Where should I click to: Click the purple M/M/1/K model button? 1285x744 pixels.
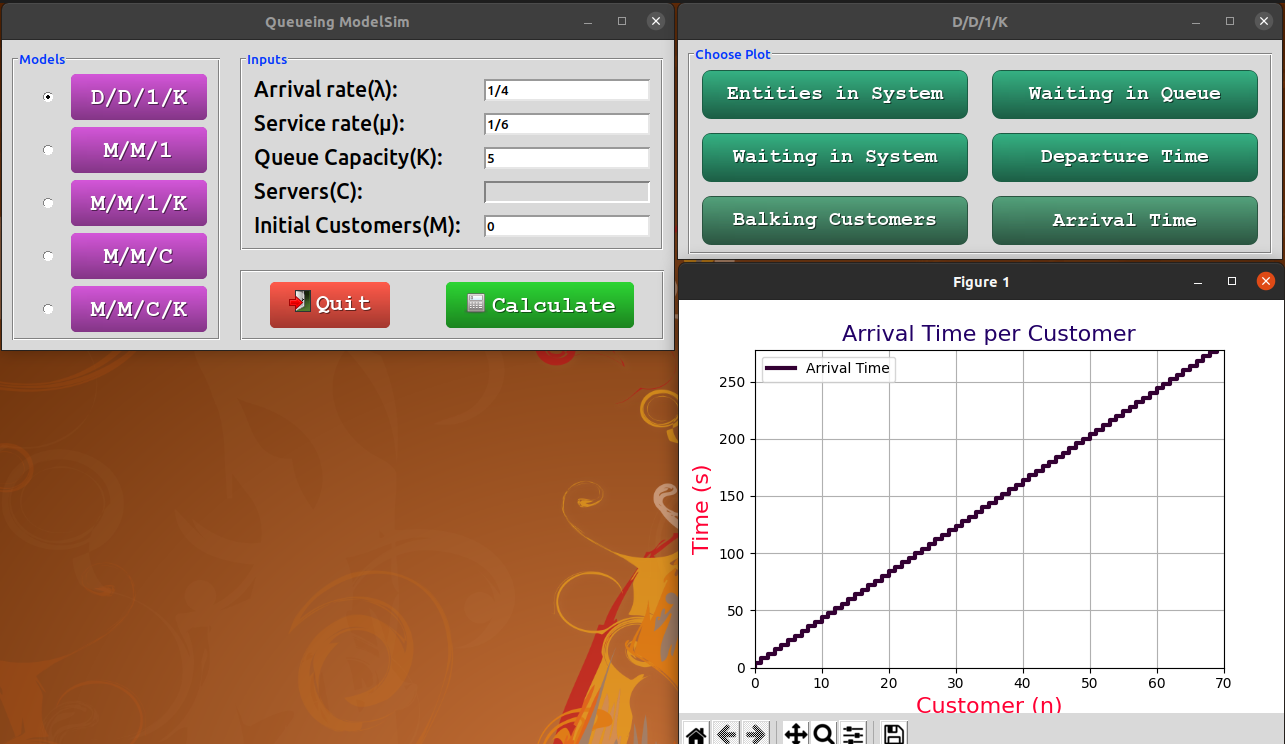pos(139,203)
